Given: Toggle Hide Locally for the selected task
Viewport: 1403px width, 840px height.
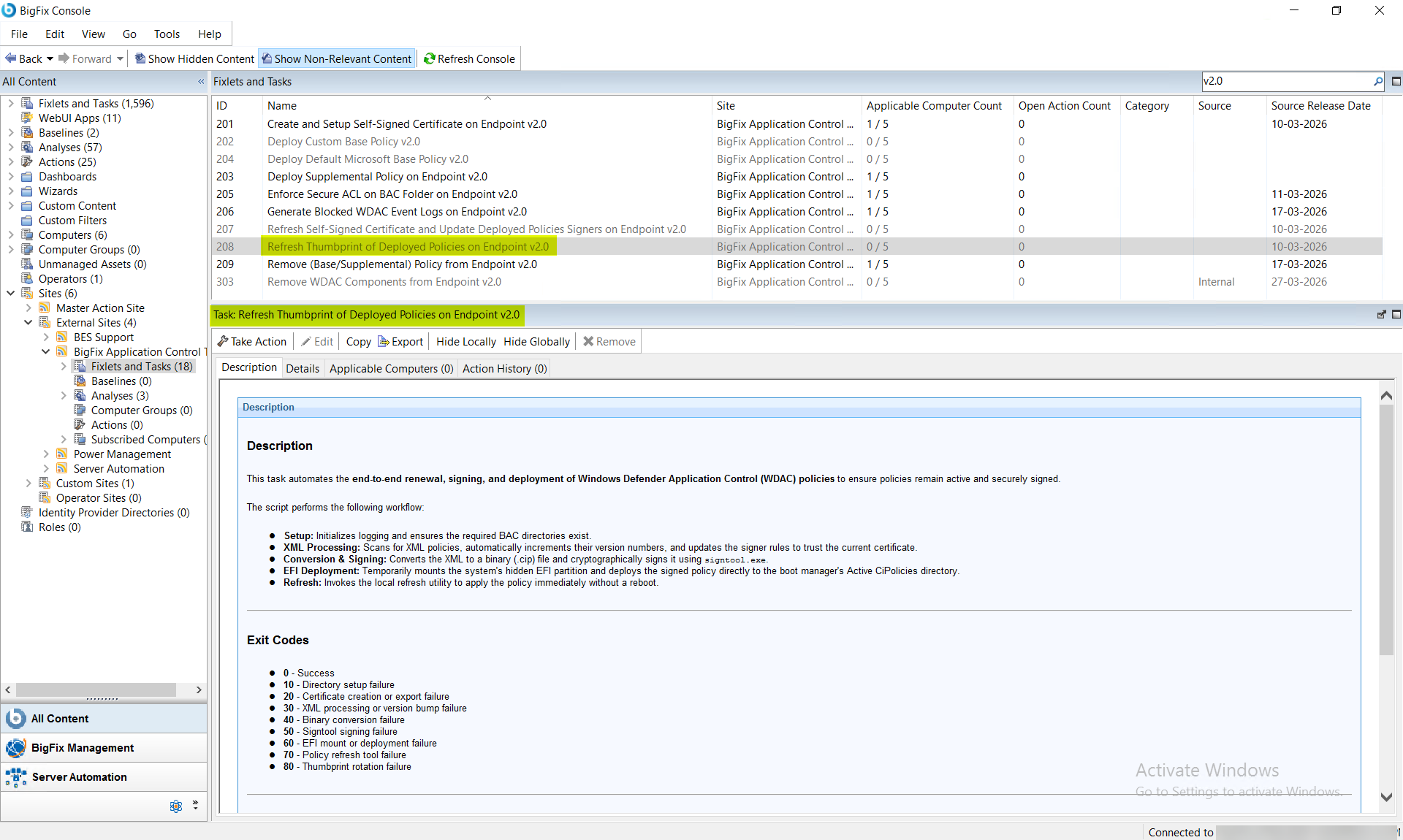Looking at the screenshot, I should (465, 341).
